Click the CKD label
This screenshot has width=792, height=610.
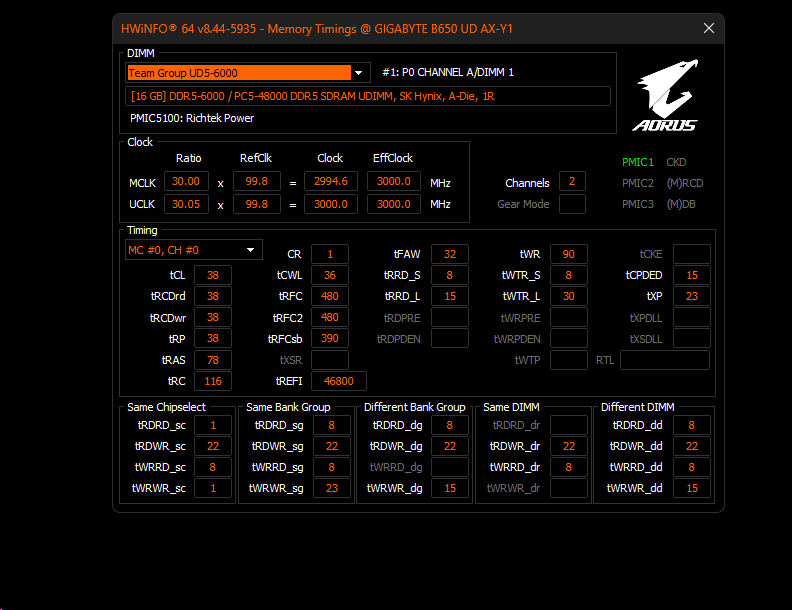tap(676, 162)
